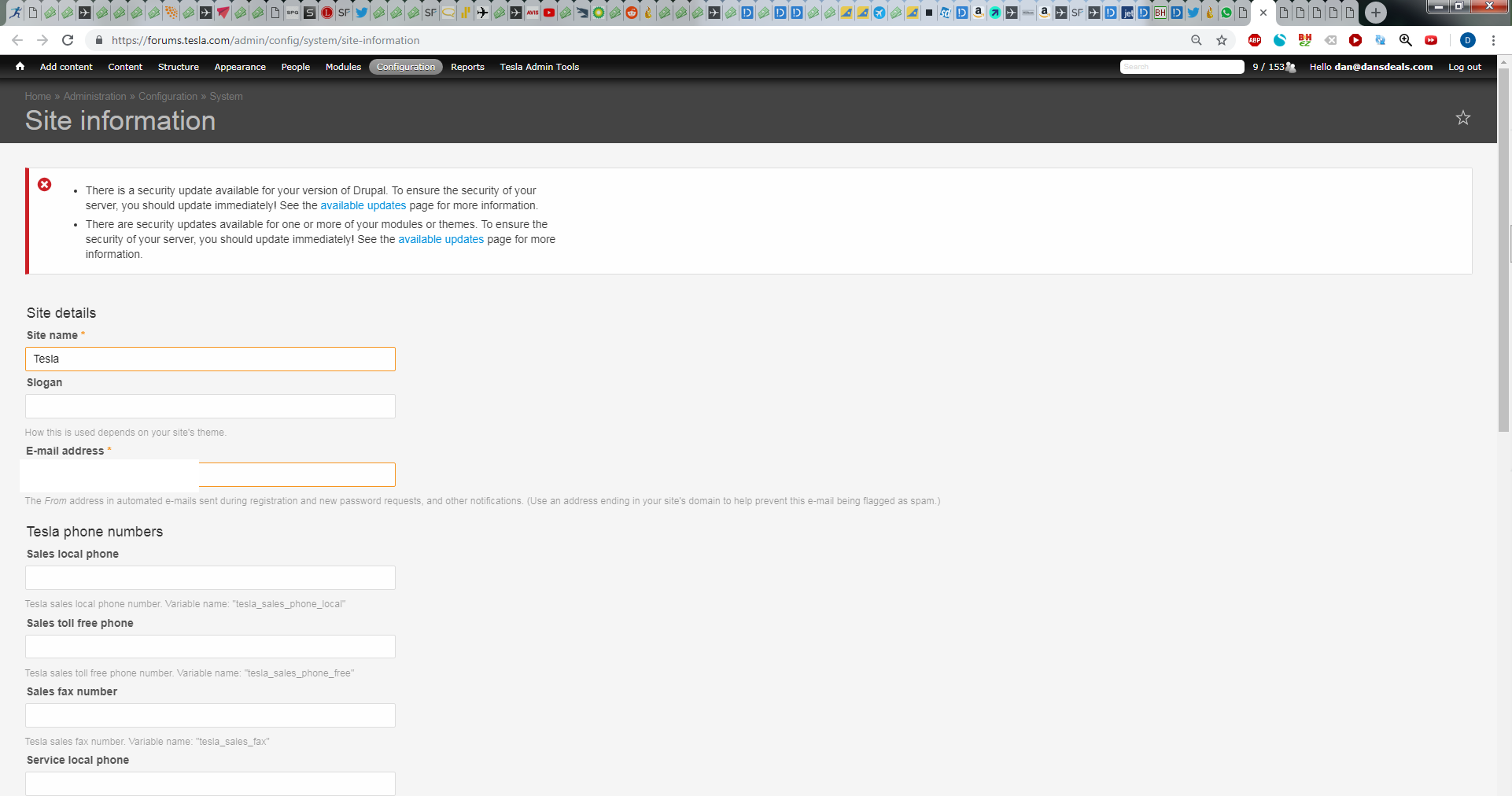1512x796 pixels.
Task: Add Site information to shortcuts star
Action: 1463,118
